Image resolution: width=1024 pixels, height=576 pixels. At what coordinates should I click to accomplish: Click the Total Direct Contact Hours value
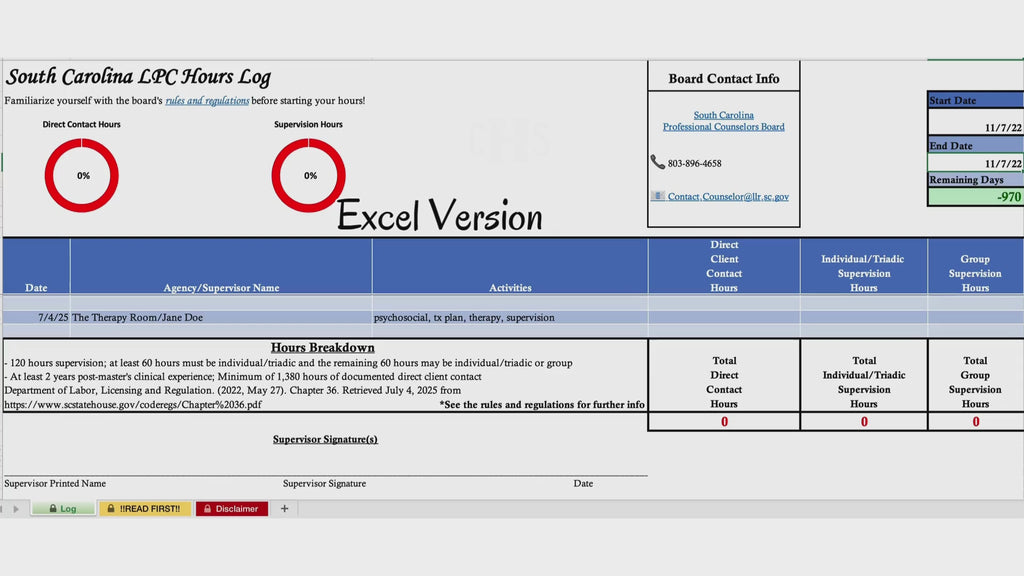tap(724, 422)
